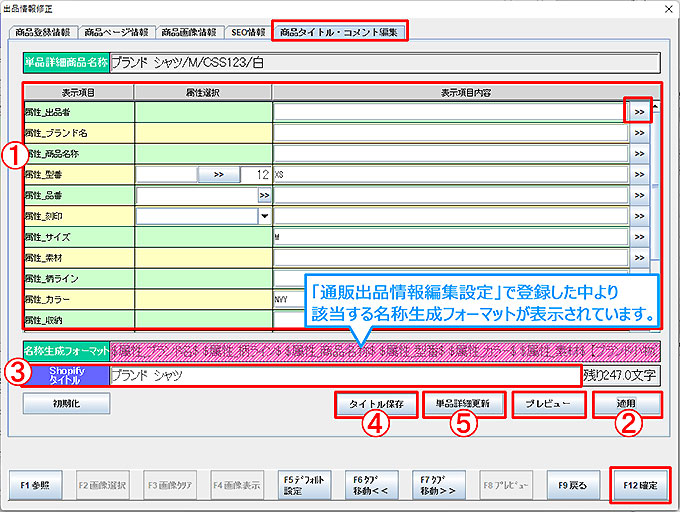Click the >> button in 属性_ブランド名 row
Viewport: 680px width, 512px height.
pyautogui.click(x=639, y=133)
